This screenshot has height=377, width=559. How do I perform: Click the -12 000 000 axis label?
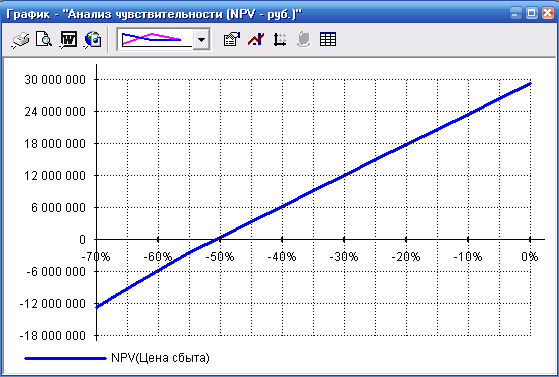tap(53, 304)
